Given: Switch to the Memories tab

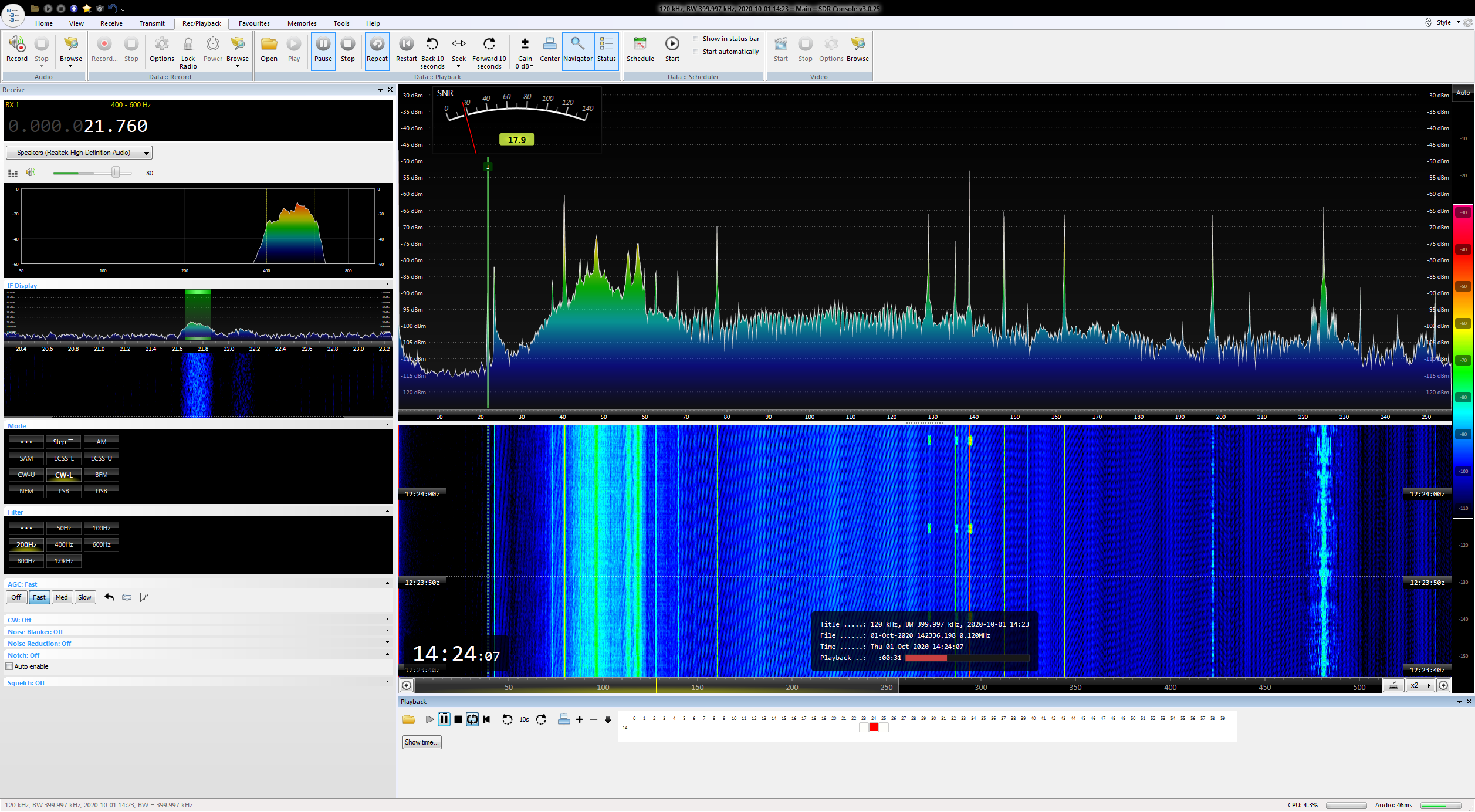Looking at the screenshot, I should [302, 23].
